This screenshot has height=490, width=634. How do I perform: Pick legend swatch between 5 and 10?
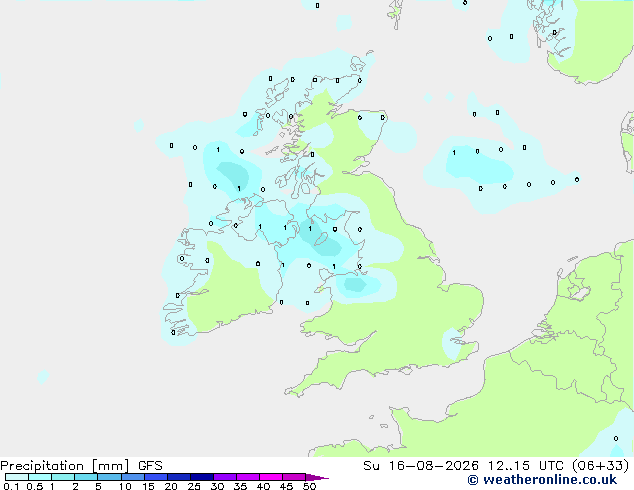[x=109, y=477]
